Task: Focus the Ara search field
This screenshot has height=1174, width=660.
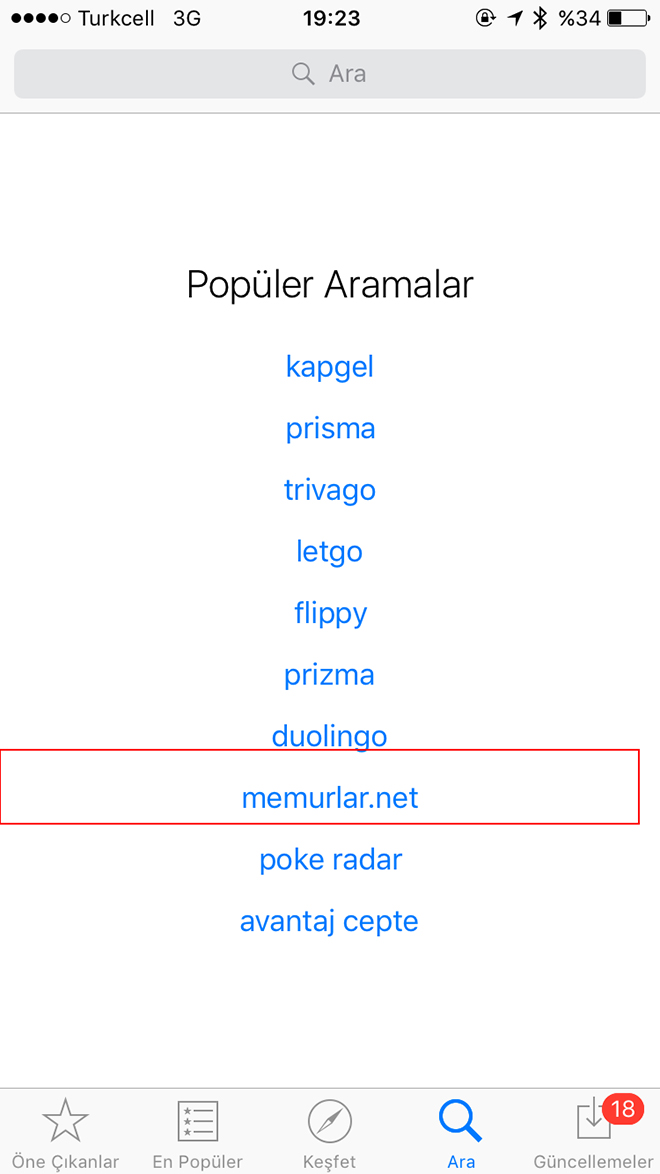Action: 330,74
